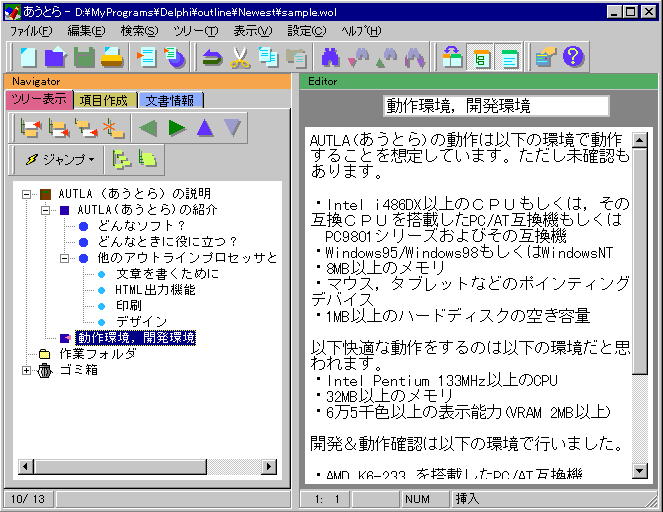The height and width of the screenshot is (512, 663).
Task: Click the Print icon
Action: point(112,57)
